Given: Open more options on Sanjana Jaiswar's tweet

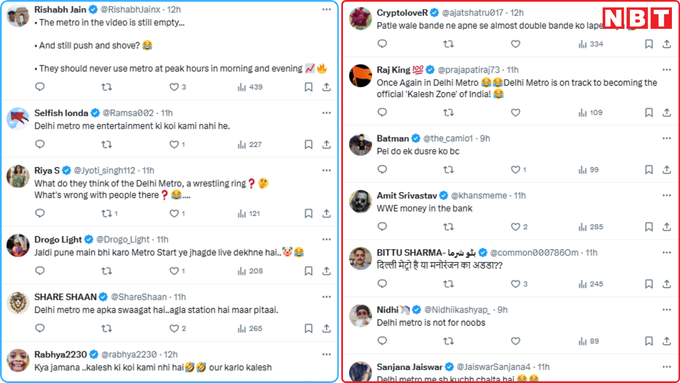Looking at the screenshot, I should [667, 367].
